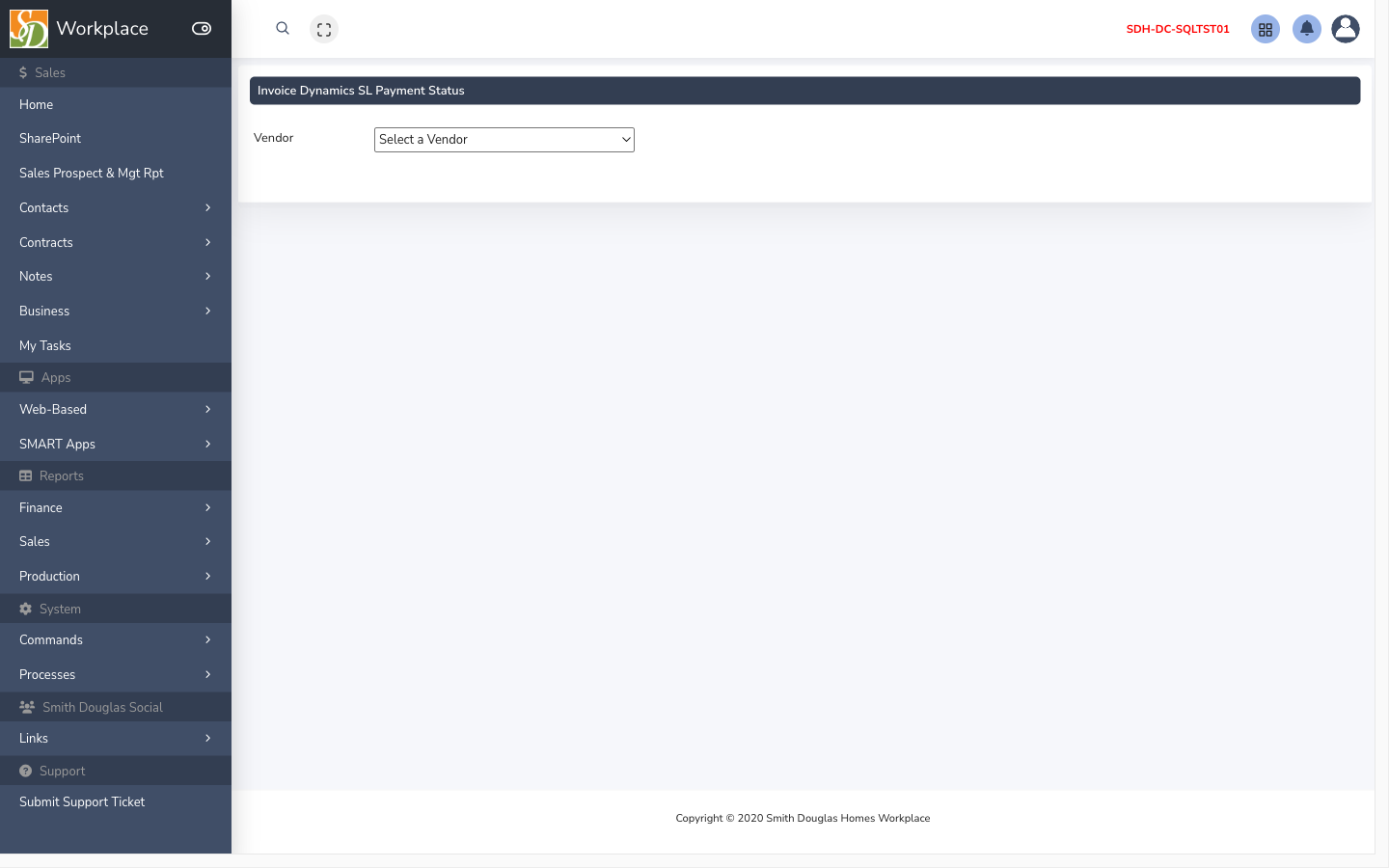Expand the Contacts submenu
Viewport: 1389px width, 868px height.
[x=116, y=207]
